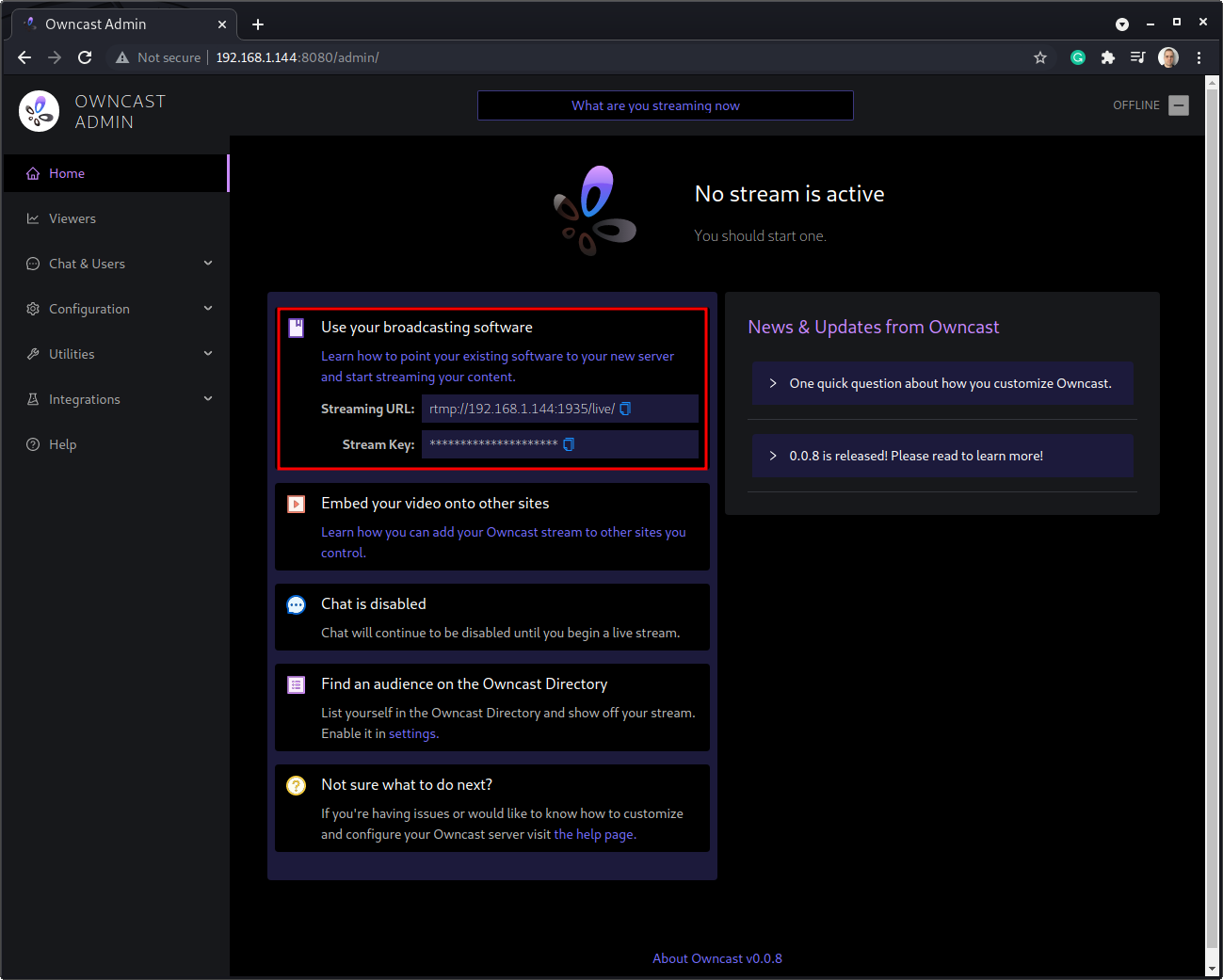Click the address bar URL
This screenshot has width=1223, height=980.
click(x=298, y=57)
